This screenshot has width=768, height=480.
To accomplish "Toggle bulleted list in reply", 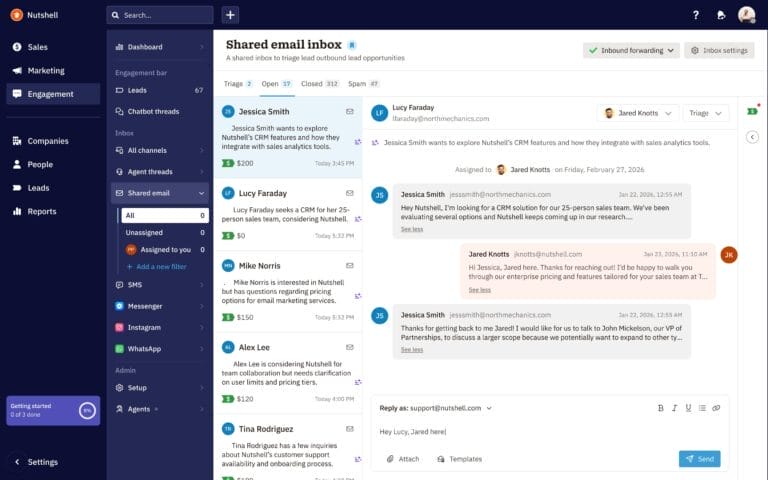I will 702,408.
